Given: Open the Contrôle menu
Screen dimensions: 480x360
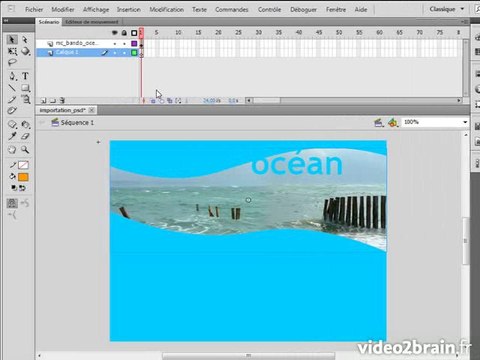Looking at the screenshot, I should [269, 9].
